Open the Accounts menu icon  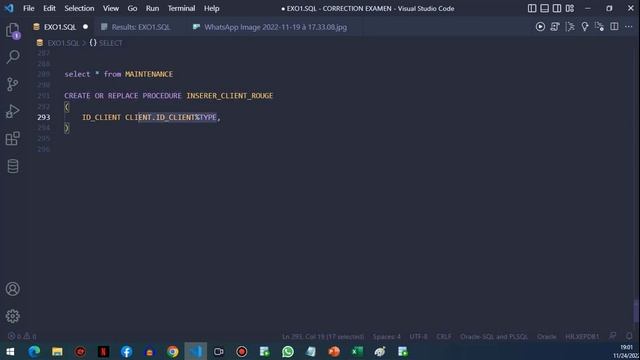pos(13,289)
